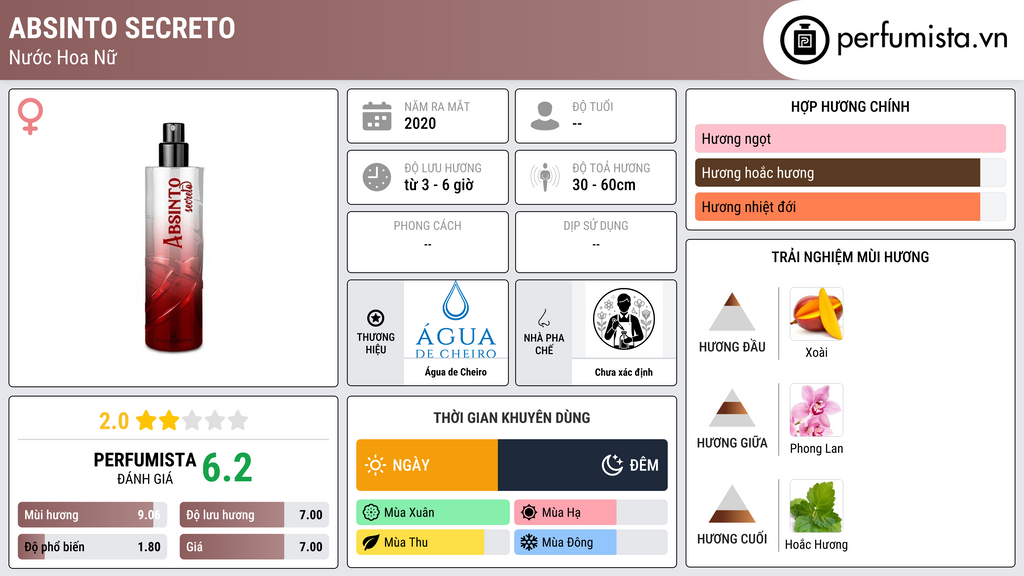Click the Hương ngọt accord bar
The height and width of the screenshot is (576, 1024).
coord(850,138)
